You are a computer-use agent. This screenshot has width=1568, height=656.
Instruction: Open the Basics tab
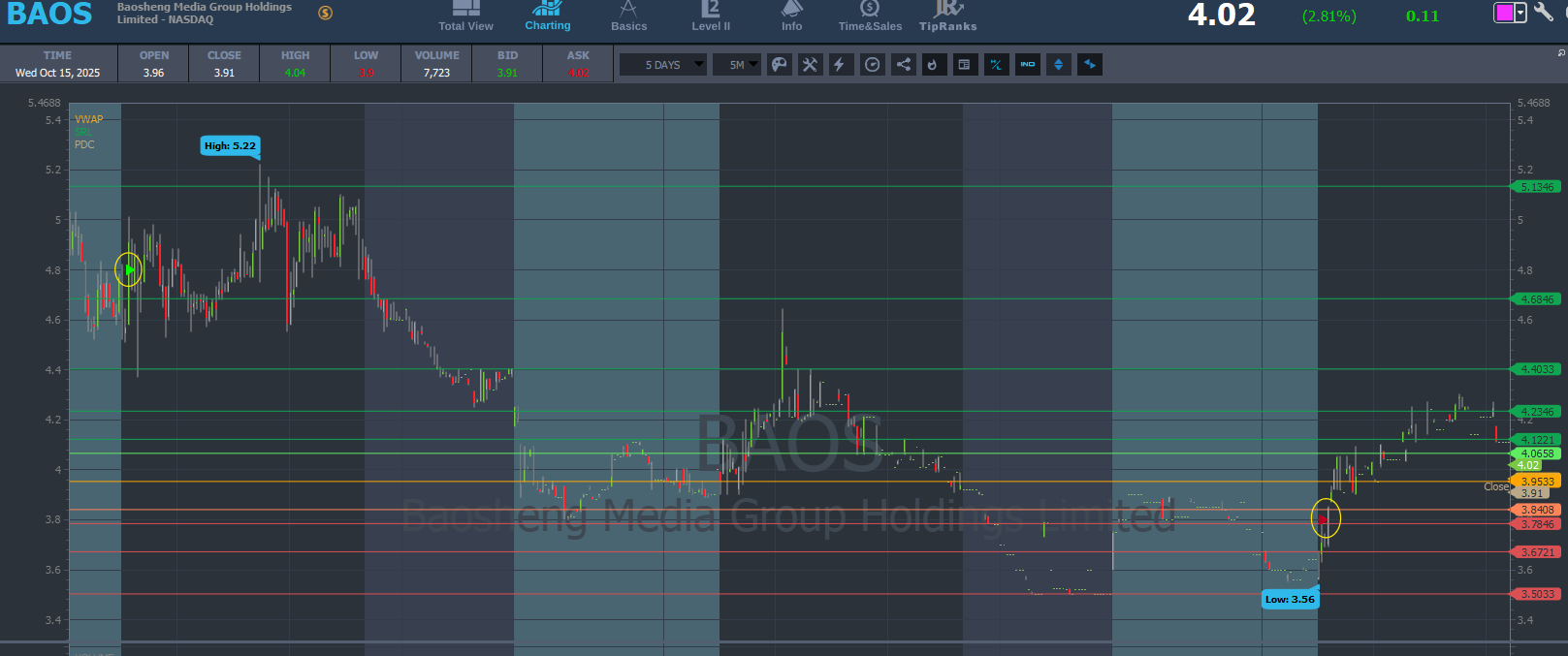tap(628, 16)
